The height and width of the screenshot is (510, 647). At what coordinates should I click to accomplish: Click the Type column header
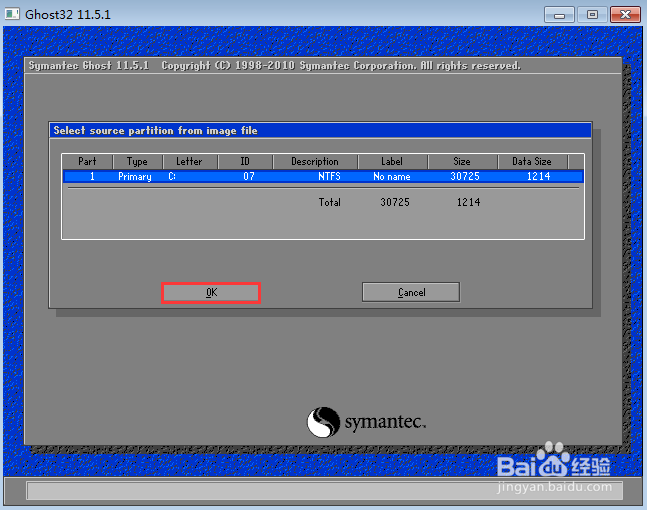tap(137, 161)
